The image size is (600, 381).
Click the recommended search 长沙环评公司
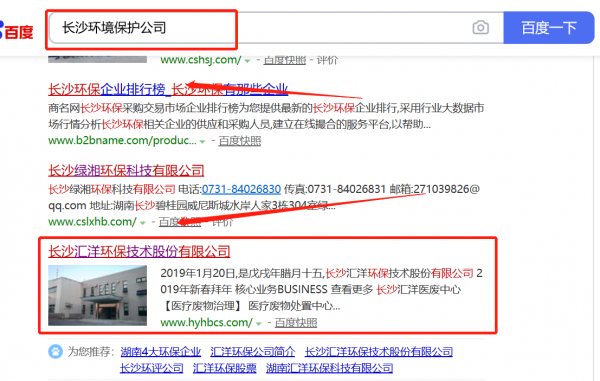click(x=152, y=368)
